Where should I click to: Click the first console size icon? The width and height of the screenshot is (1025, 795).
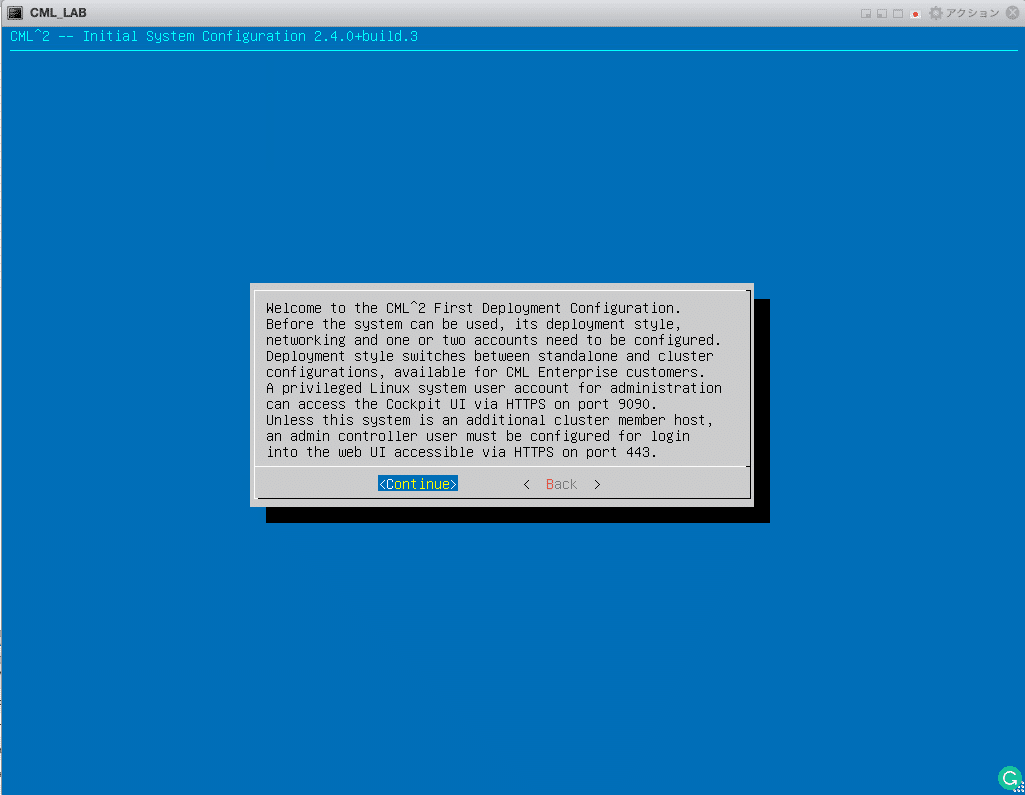click(x=865, y=14)
